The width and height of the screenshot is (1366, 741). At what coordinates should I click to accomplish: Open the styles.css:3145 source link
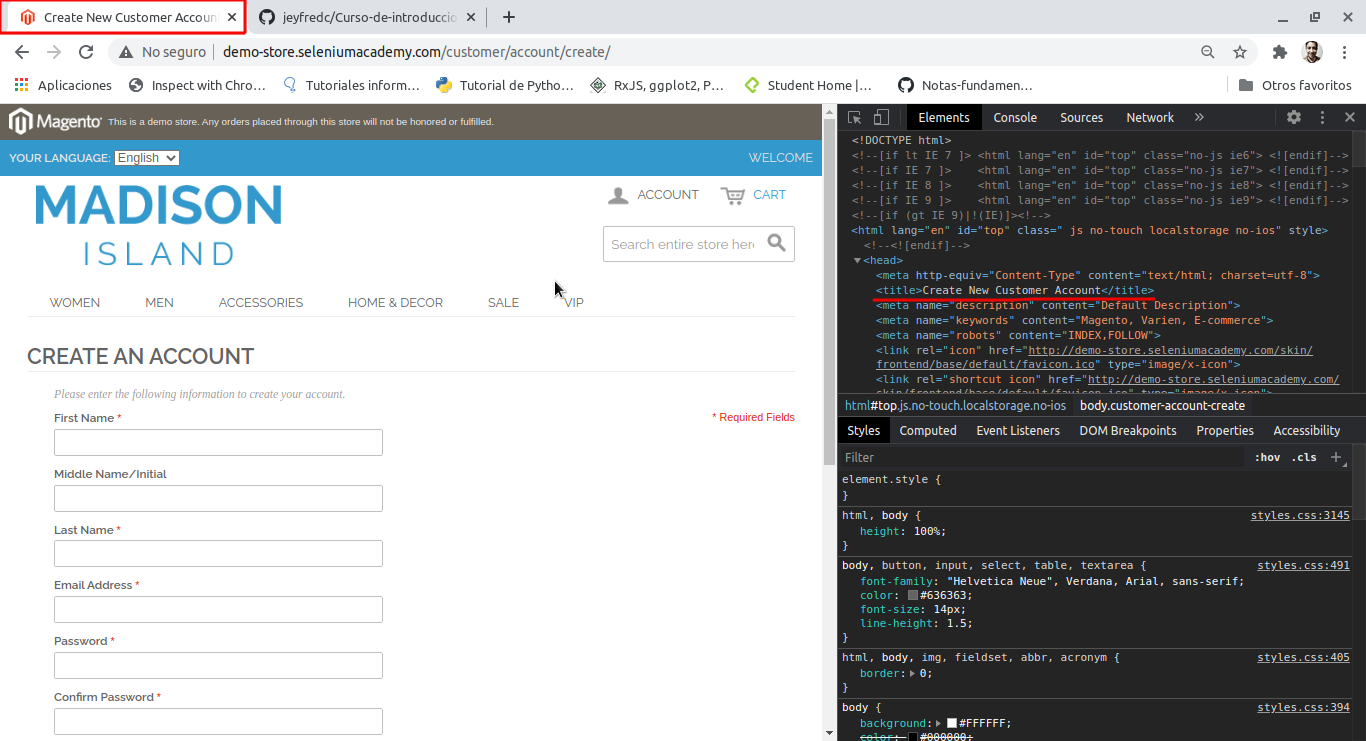(x=1300, y=515)
